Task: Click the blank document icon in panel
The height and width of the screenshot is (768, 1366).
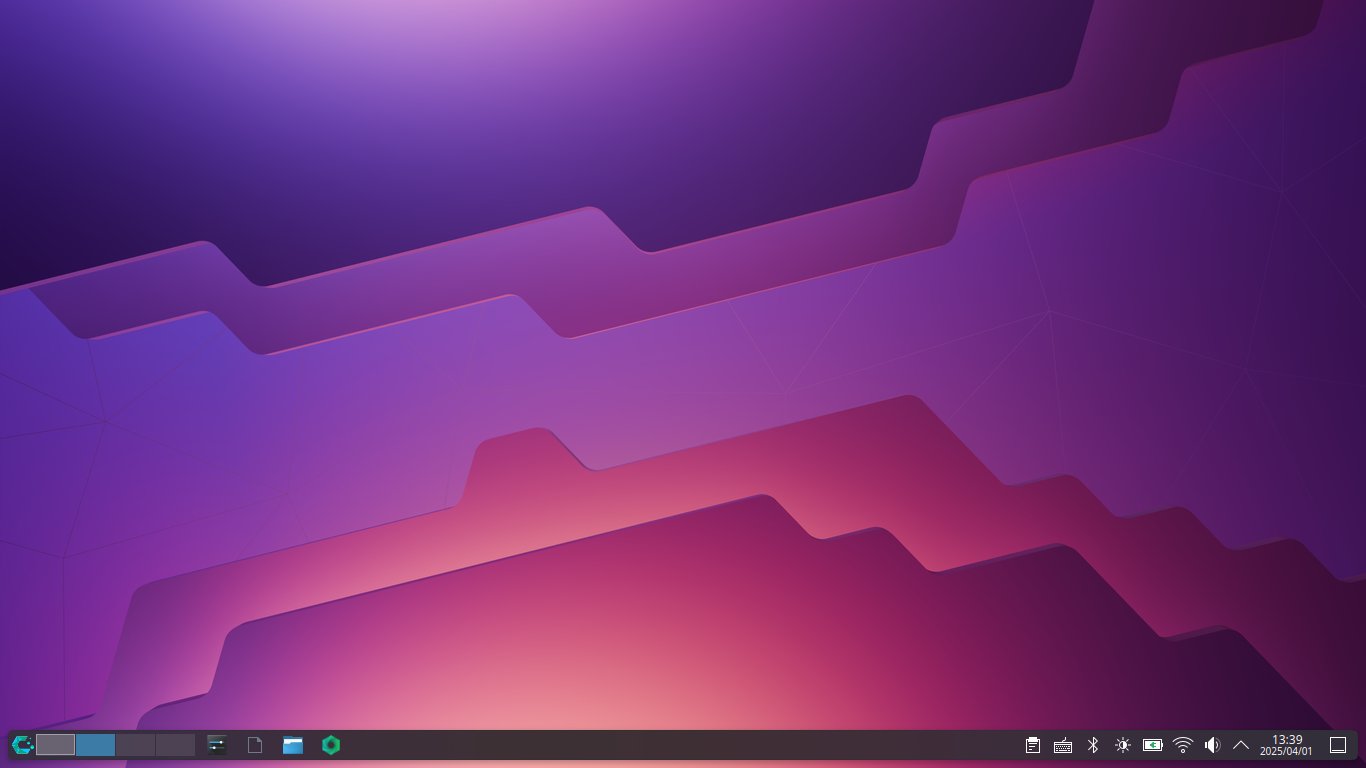Action: coord(255,745)
